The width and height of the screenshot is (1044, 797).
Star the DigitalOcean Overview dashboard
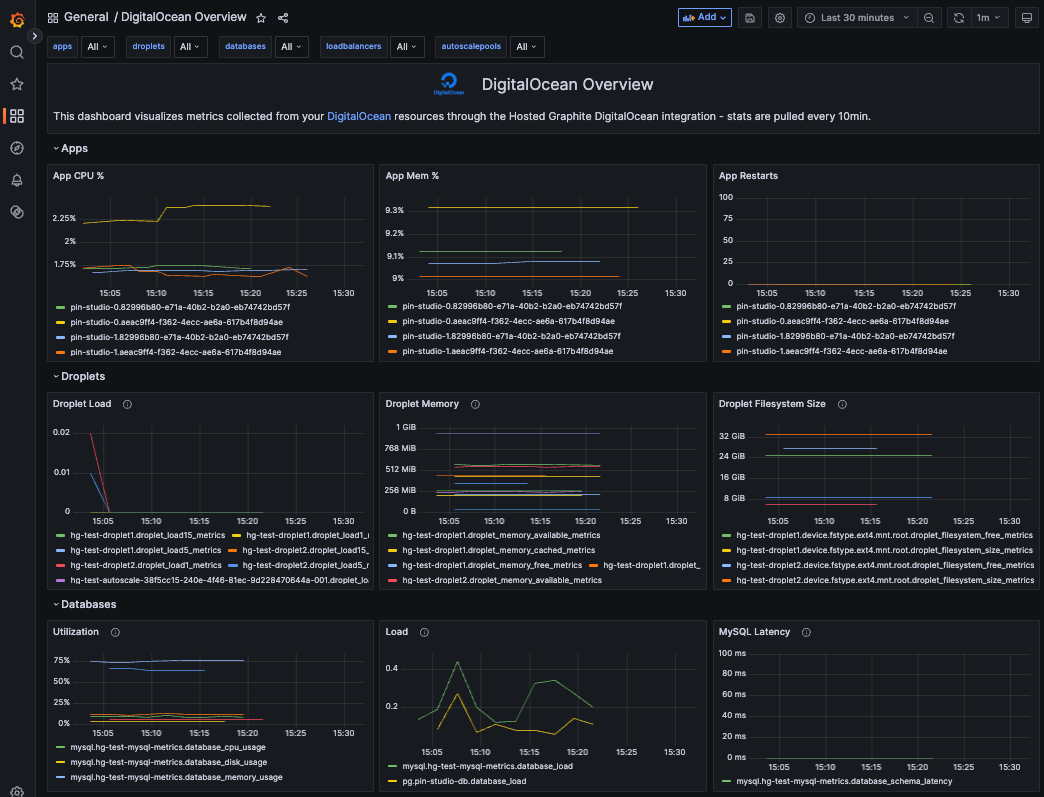pyautogui.click(x=261, y=18)
